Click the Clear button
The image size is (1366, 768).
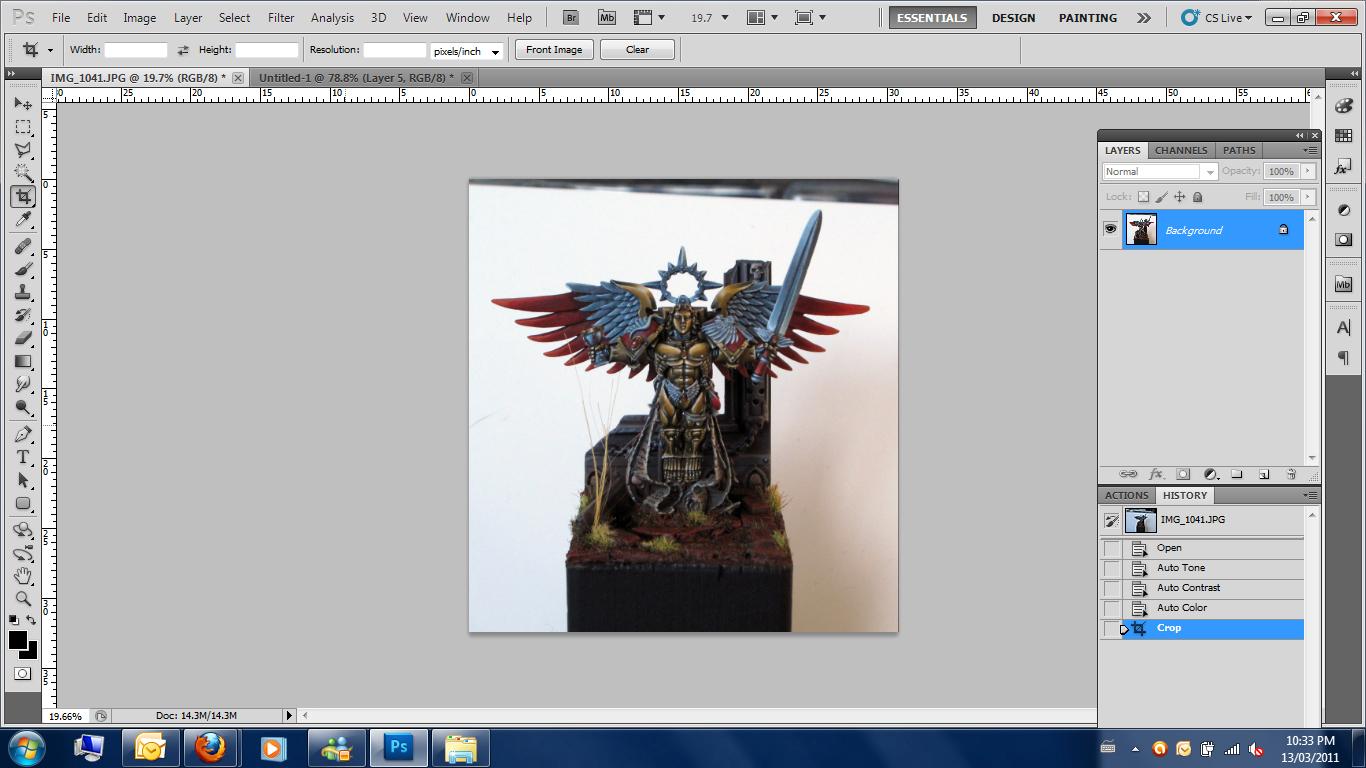click(x=637, y=50)
